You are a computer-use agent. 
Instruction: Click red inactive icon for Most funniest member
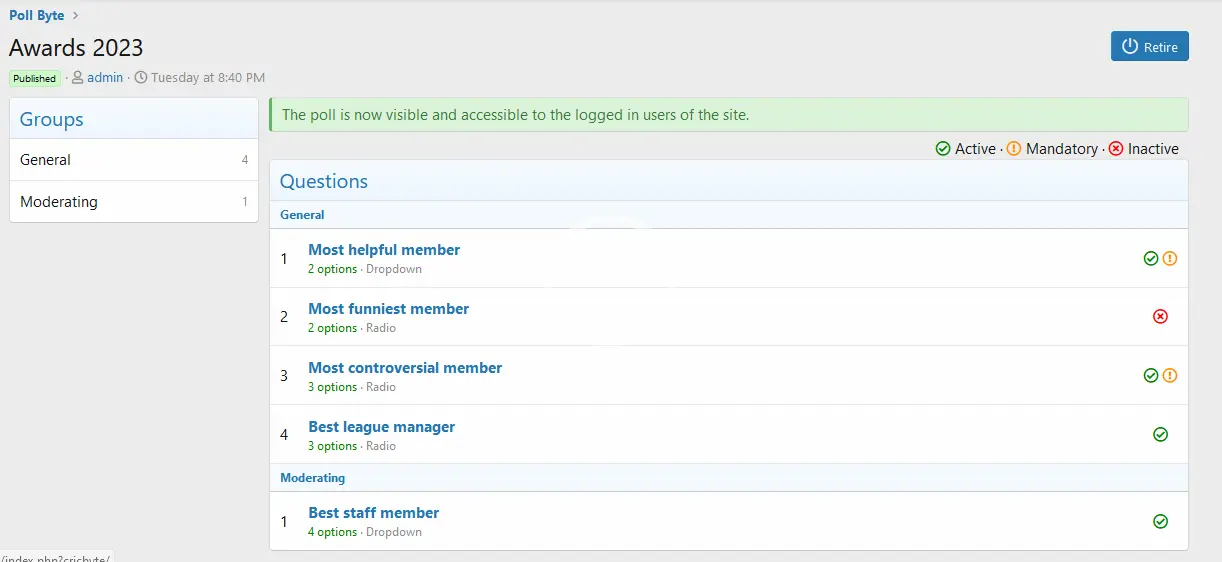pos(1160,316)
